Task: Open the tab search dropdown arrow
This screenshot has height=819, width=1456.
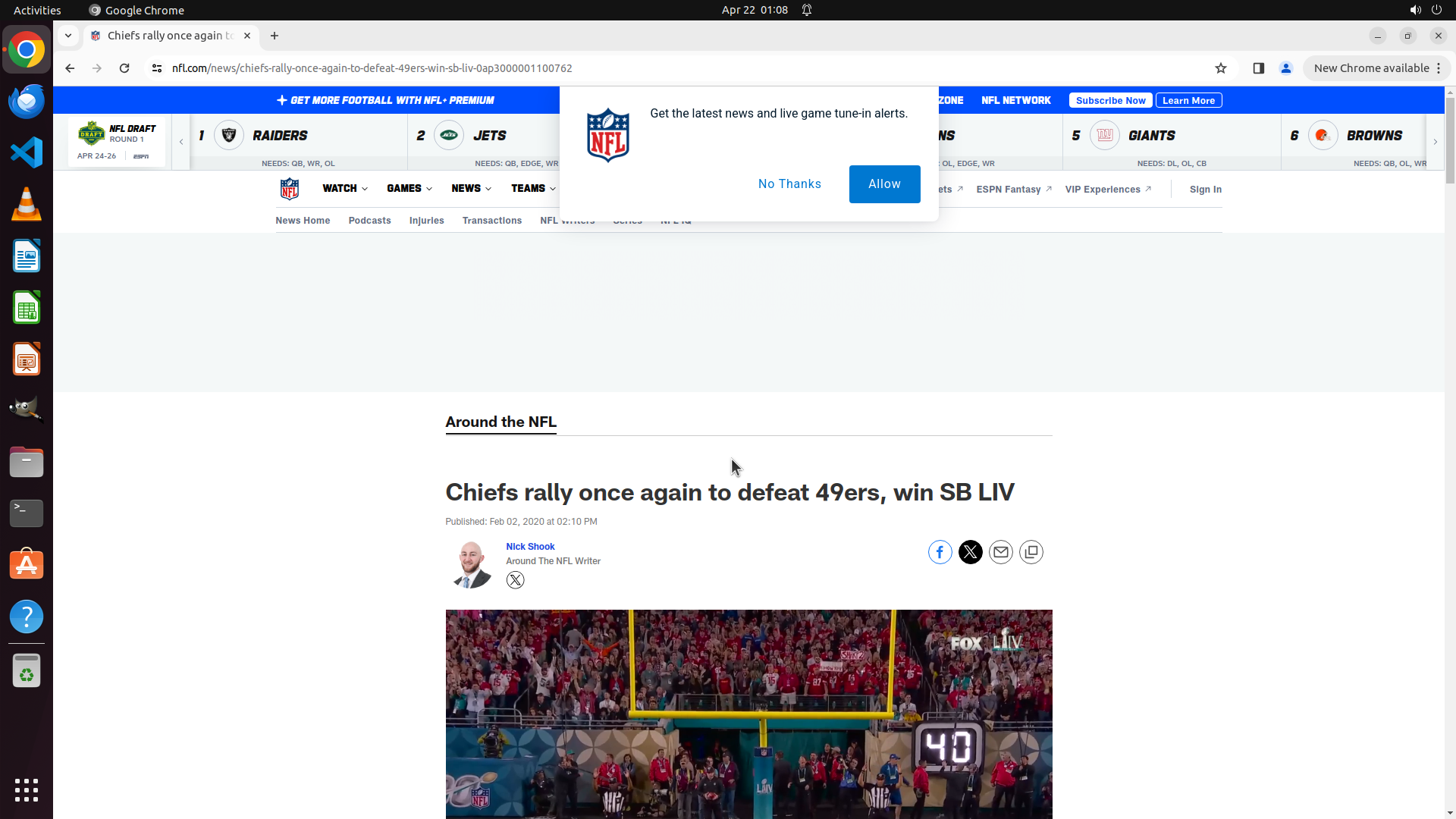Action: (68, 36)
